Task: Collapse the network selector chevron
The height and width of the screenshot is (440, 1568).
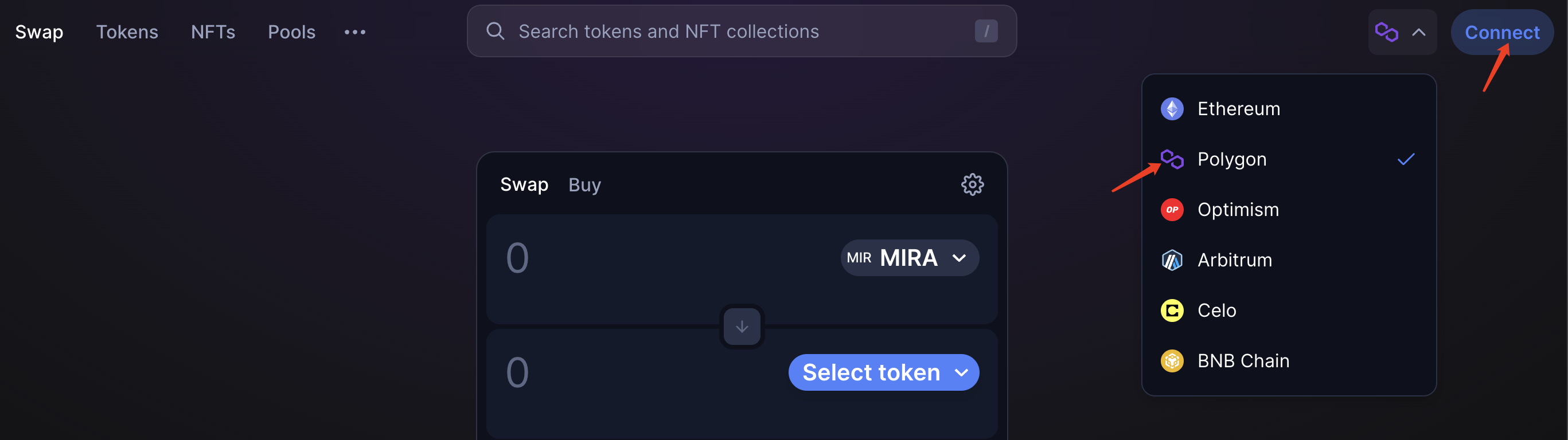Action: tap(1418, 32)
